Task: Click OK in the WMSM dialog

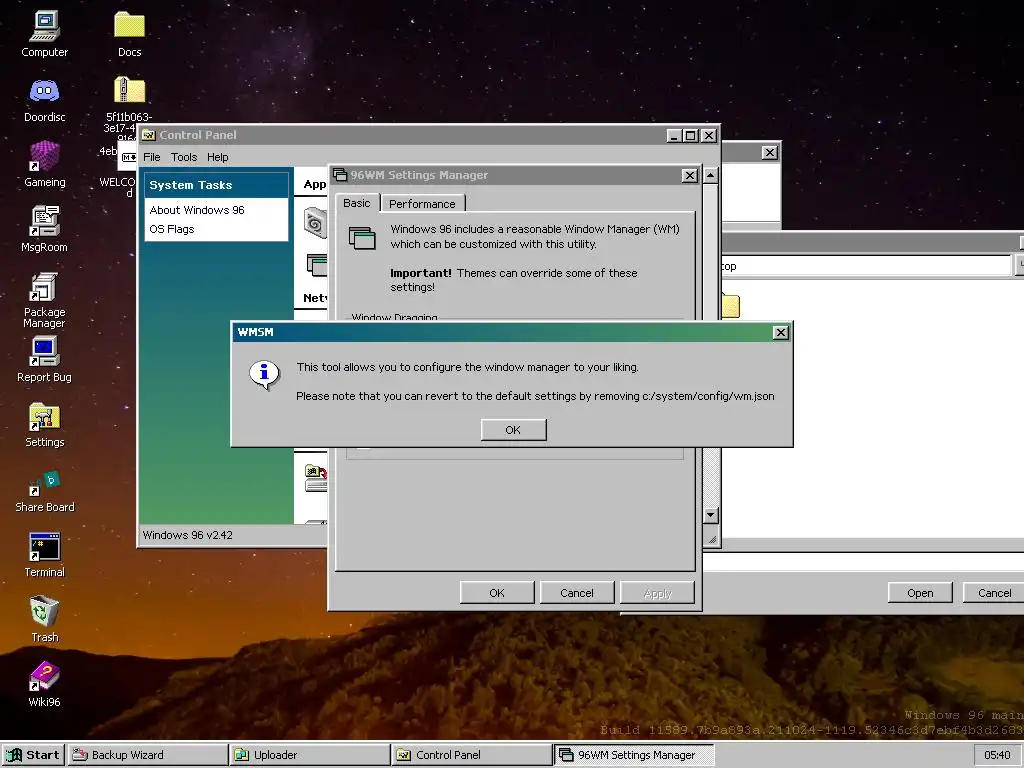Action: coord(513,430)
